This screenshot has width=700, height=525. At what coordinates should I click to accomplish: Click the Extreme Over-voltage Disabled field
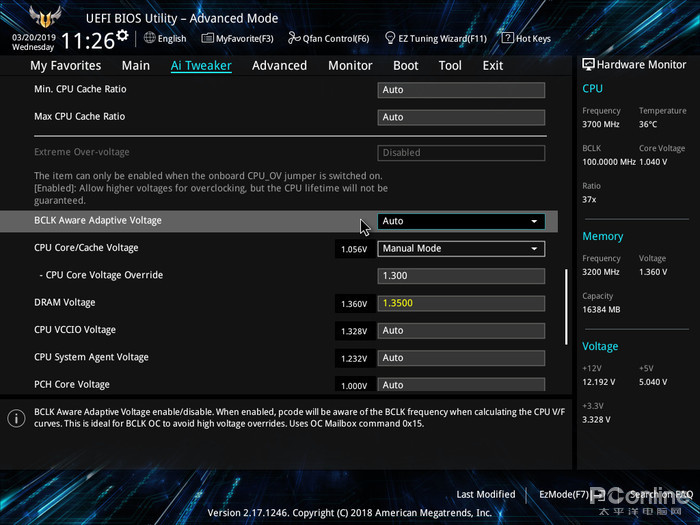pyautogui.click(x=461, y=153)
